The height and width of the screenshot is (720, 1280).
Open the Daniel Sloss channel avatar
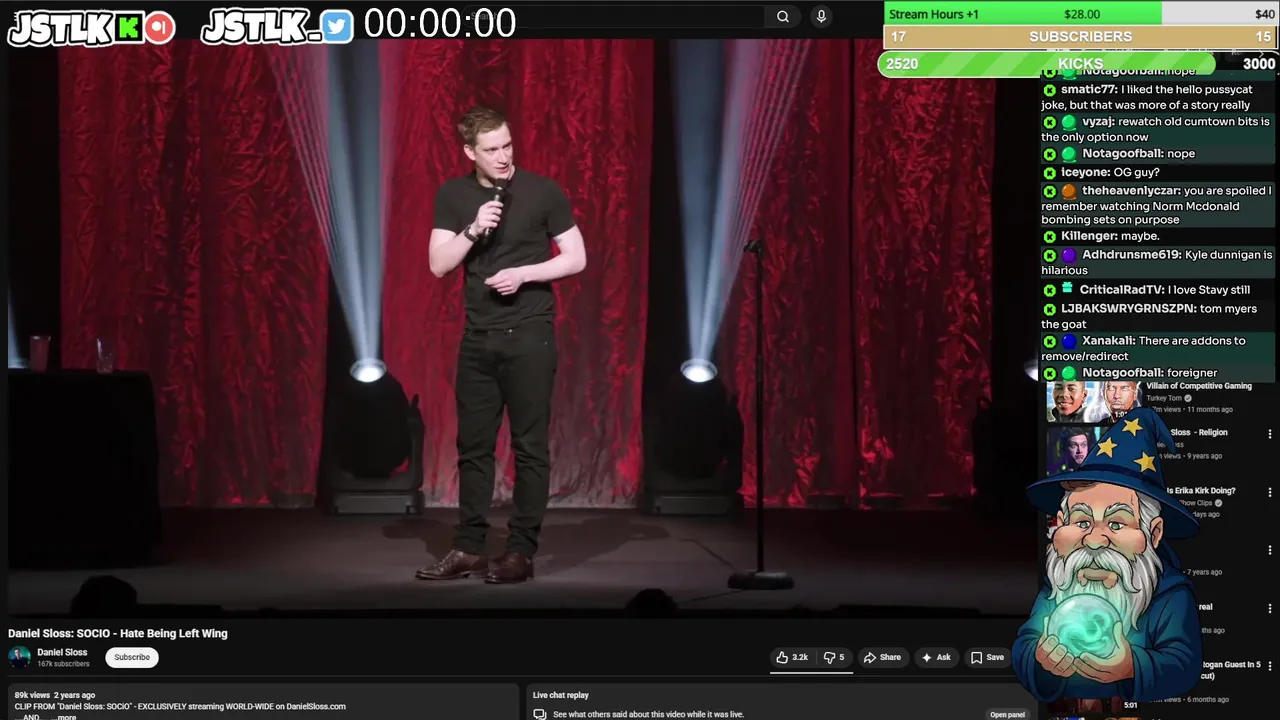tap(19, 657)
